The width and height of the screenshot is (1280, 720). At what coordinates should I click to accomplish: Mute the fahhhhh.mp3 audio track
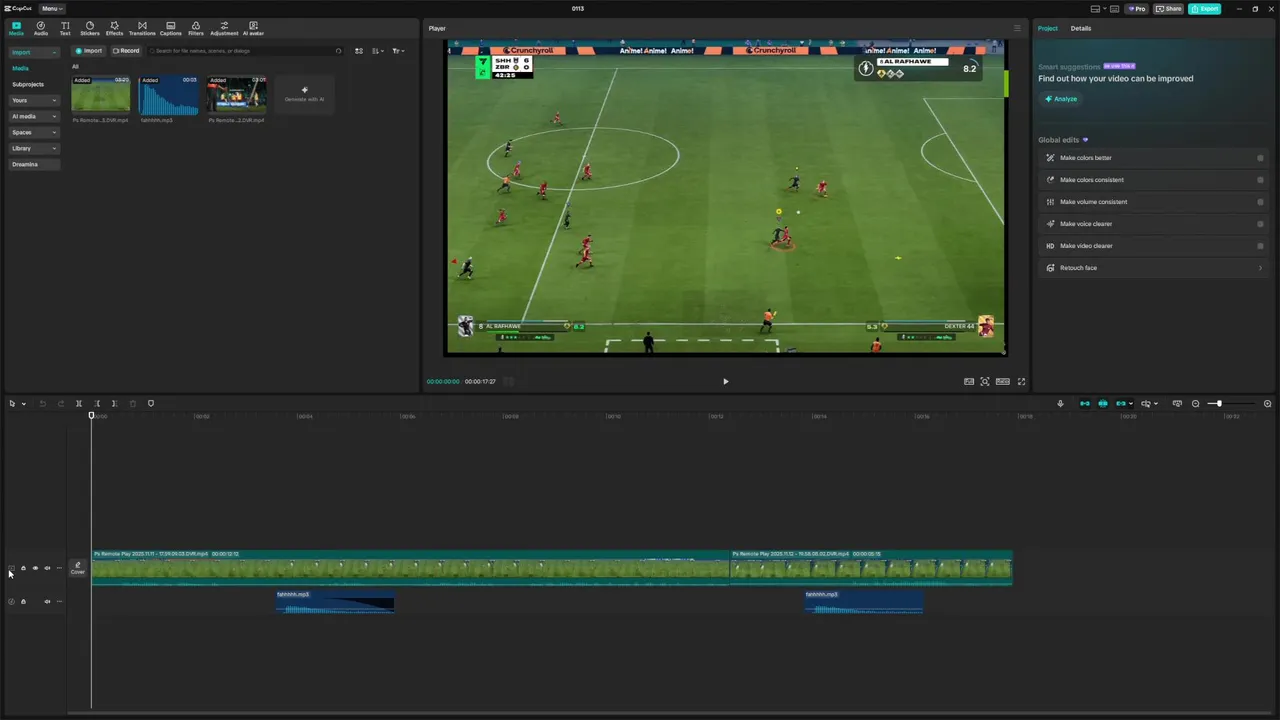tap(47, 602)
